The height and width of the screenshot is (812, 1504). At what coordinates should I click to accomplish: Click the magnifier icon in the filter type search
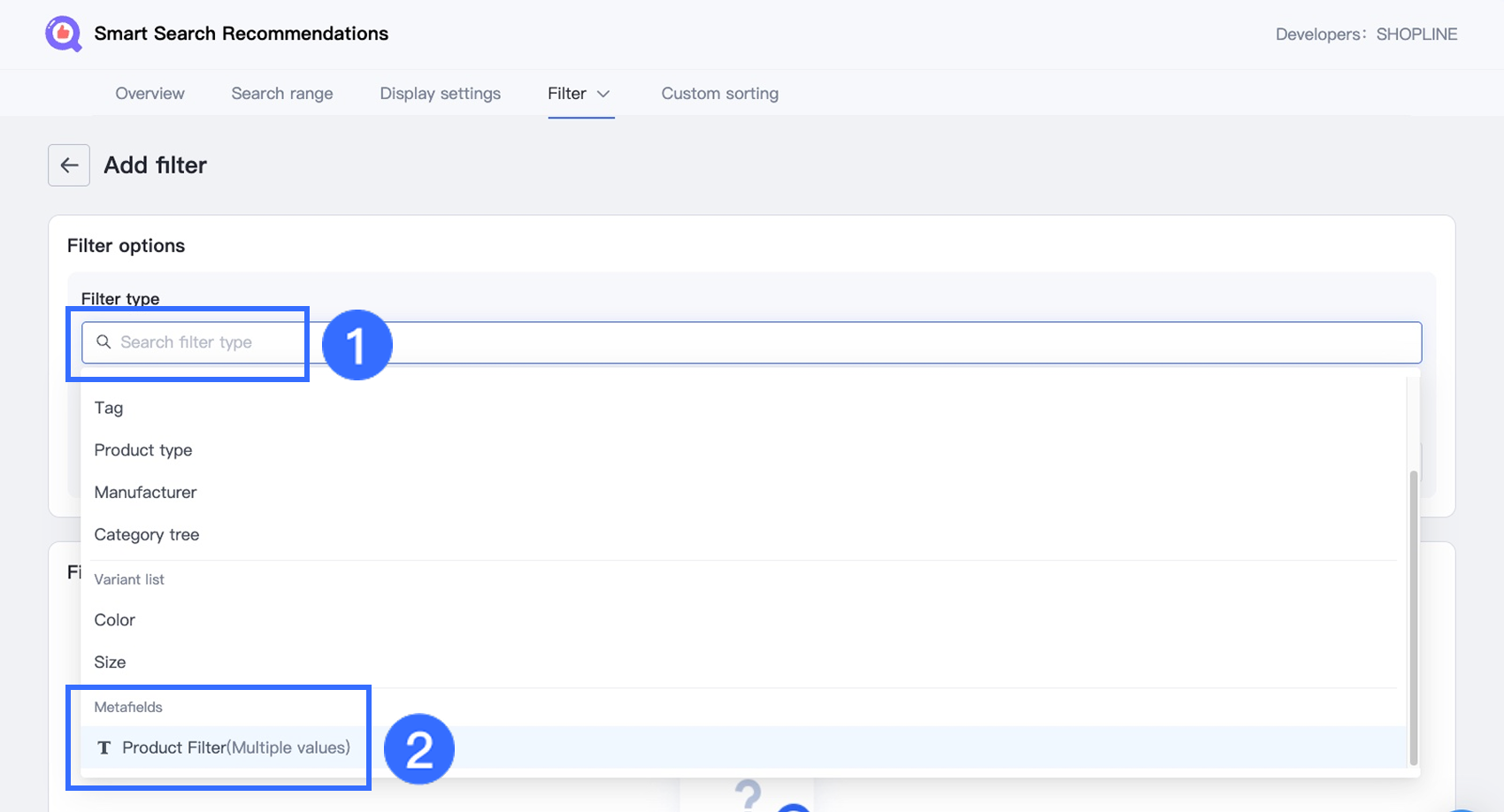(104, 342)
